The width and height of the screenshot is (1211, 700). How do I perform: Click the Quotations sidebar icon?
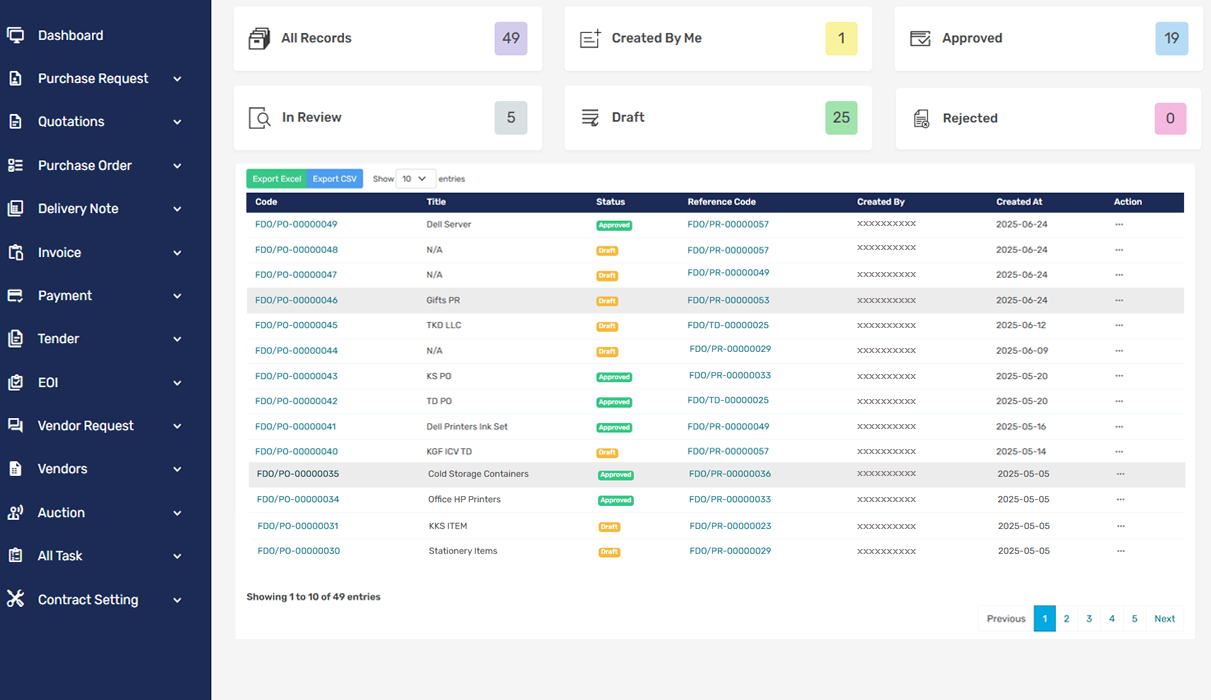15,121
